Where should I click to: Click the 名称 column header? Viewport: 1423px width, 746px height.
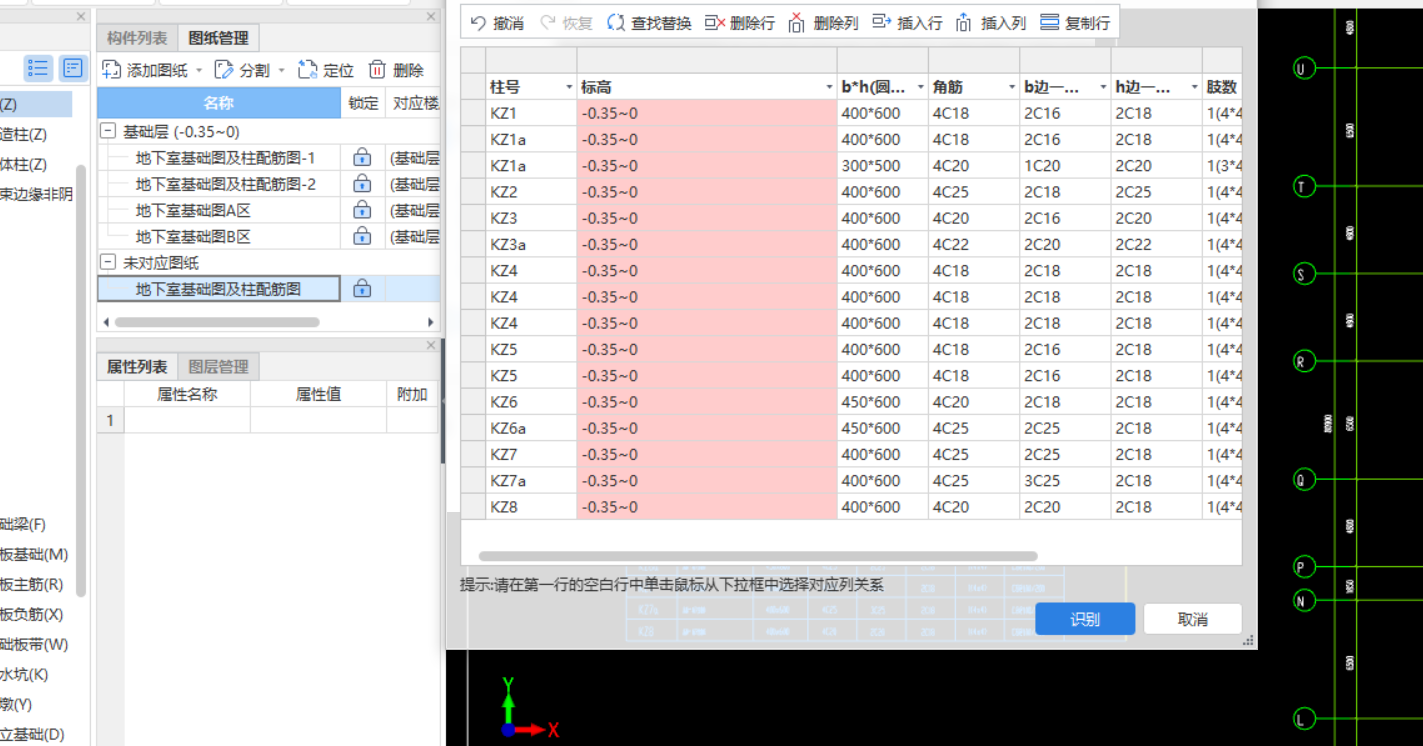click(x=219, y=103)
